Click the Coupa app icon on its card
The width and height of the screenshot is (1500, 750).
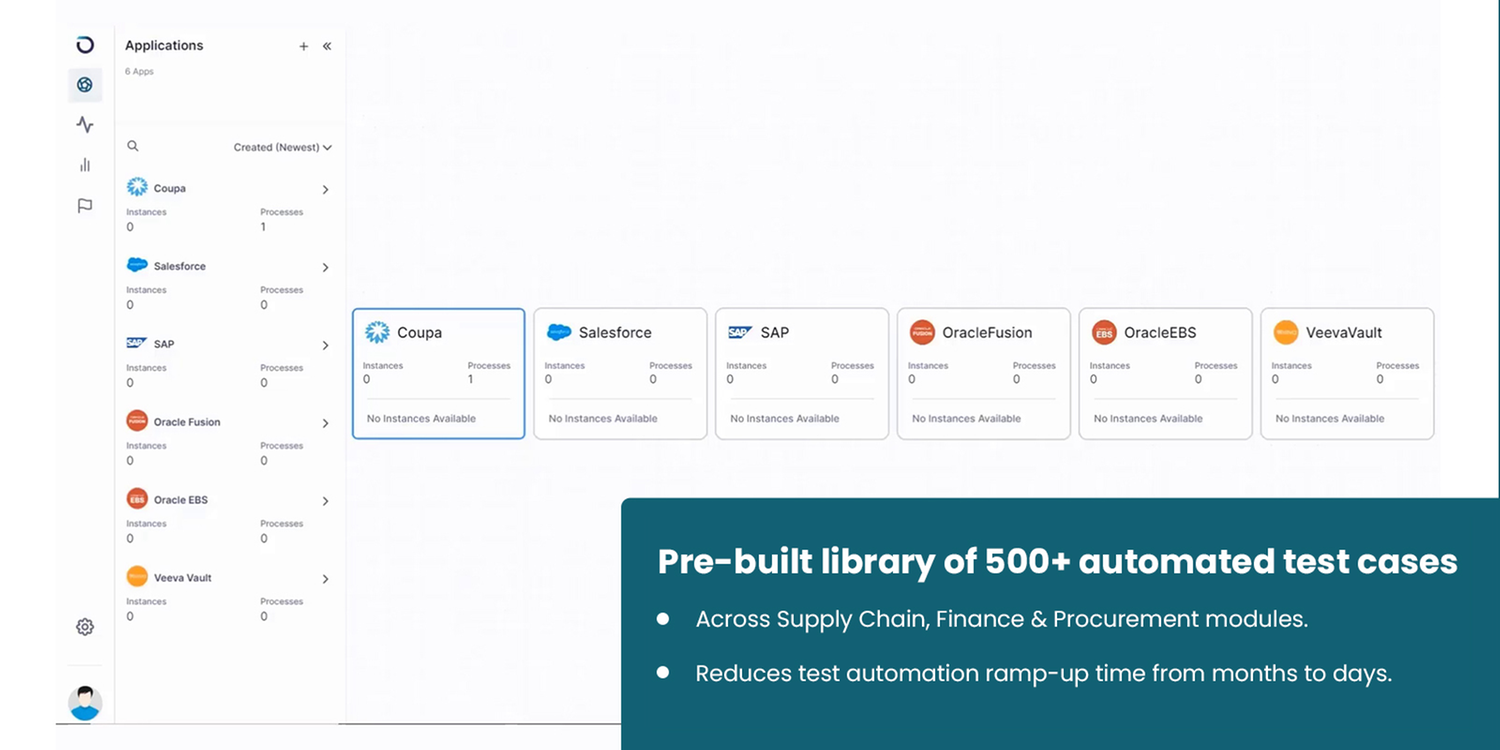377,332
